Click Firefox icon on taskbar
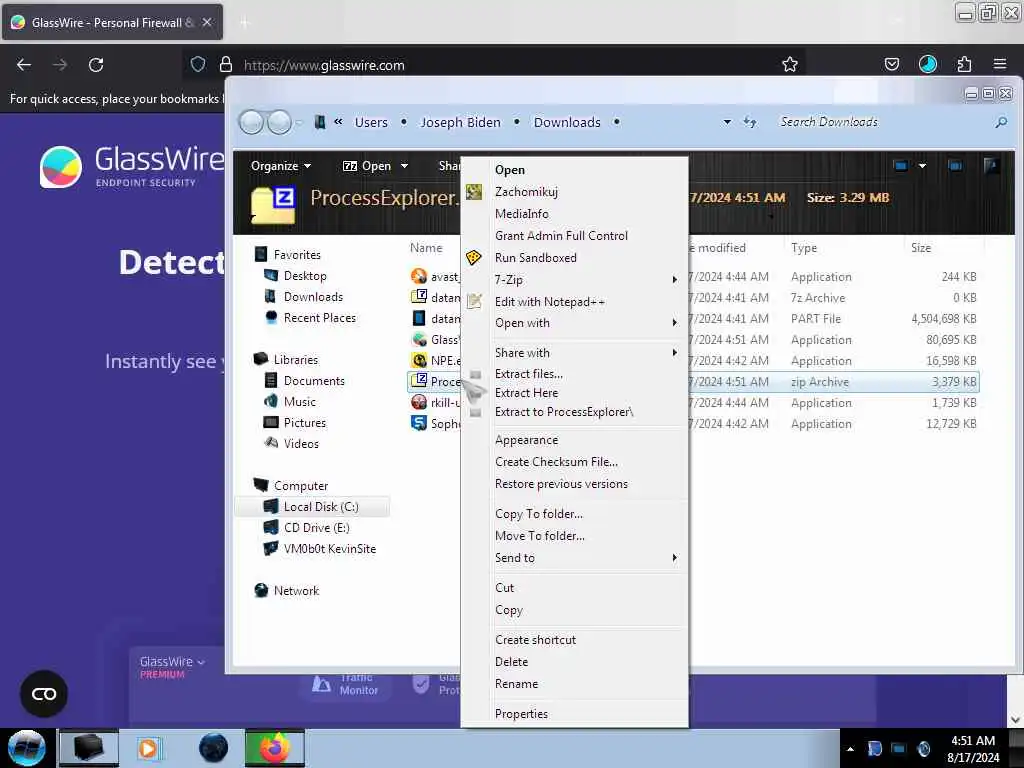This screenshot has height=768, width=1024. pyautogui.click(x=274, y=748)
